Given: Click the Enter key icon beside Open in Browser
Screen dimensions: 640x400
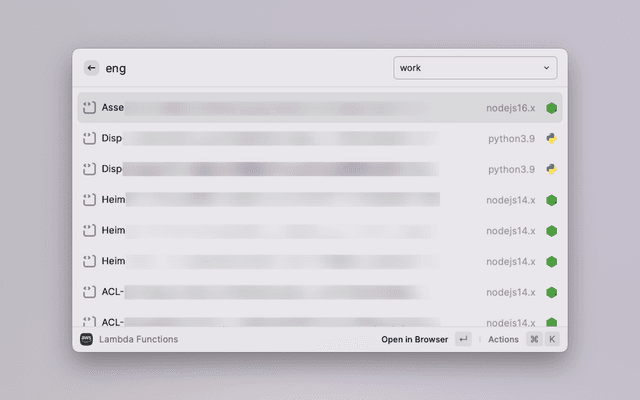Looking at the screenshot, I should [463, 339].
